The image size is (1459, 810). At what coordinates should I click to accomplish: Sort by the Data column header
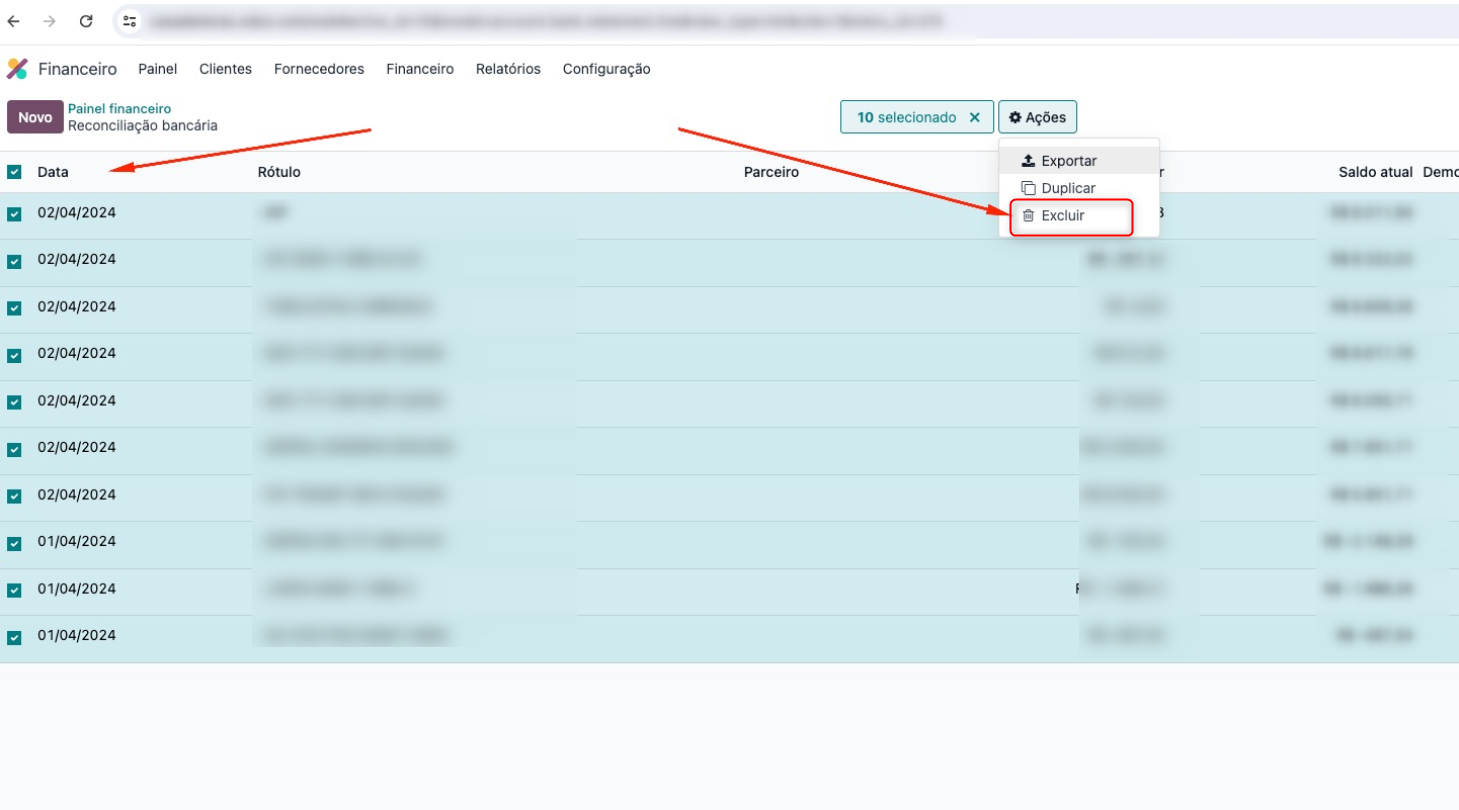click(x=53, y=172)
